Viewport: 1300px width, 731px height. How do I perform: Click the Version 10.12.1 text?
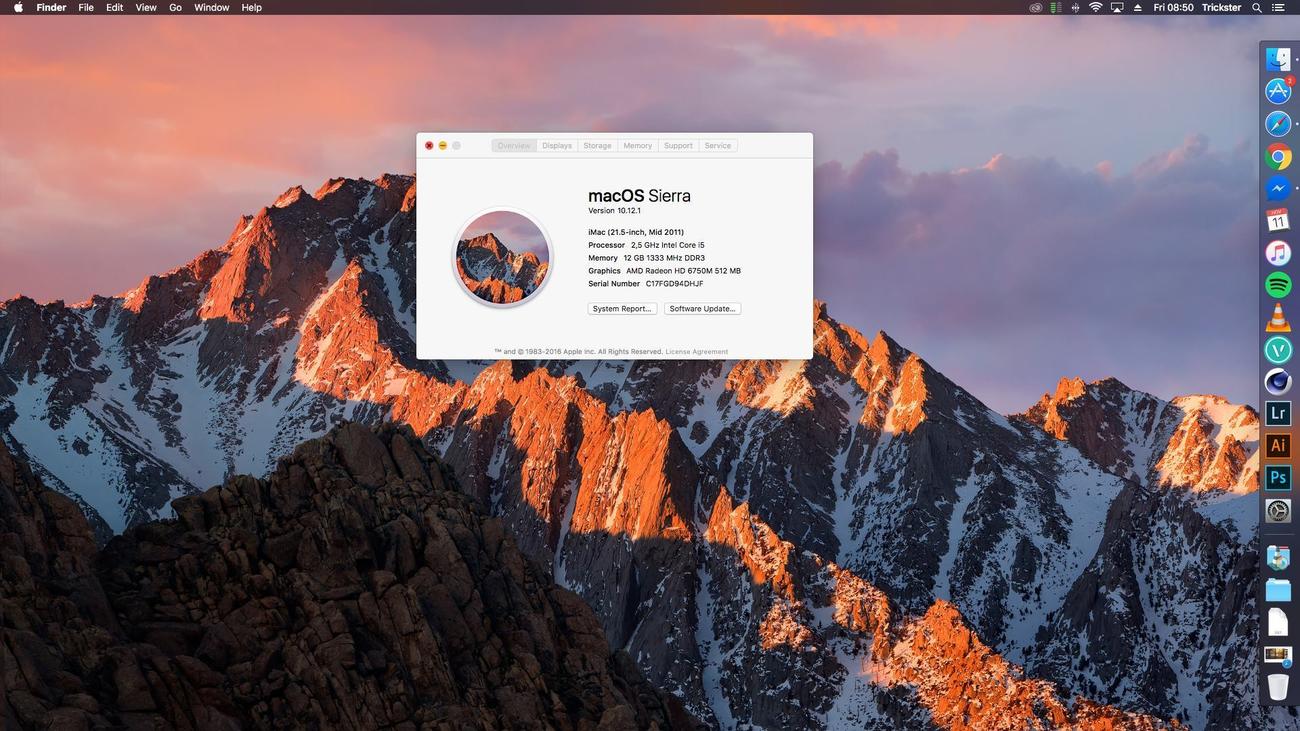(614, 211)
